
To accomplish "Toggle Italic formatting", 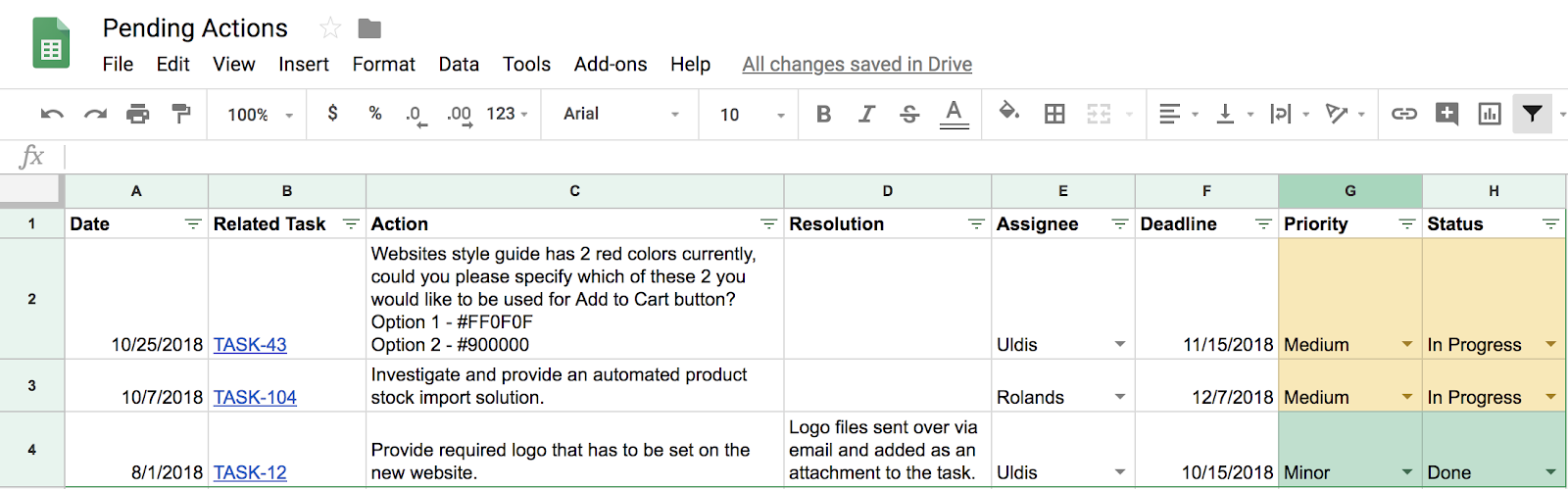I will (866, 115).
